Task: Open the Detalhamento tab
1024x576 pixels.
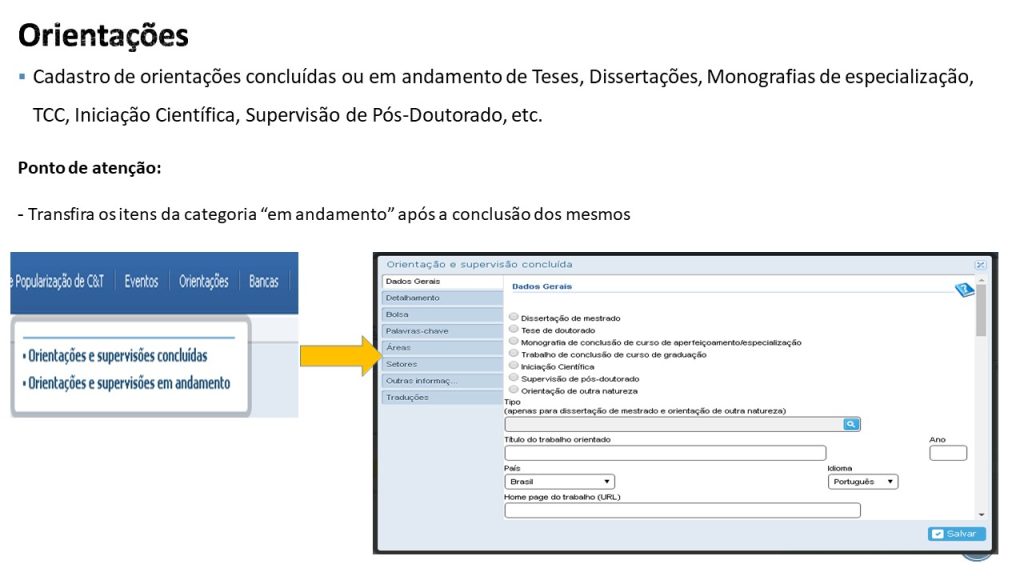Action: click(x=442, y=298)
